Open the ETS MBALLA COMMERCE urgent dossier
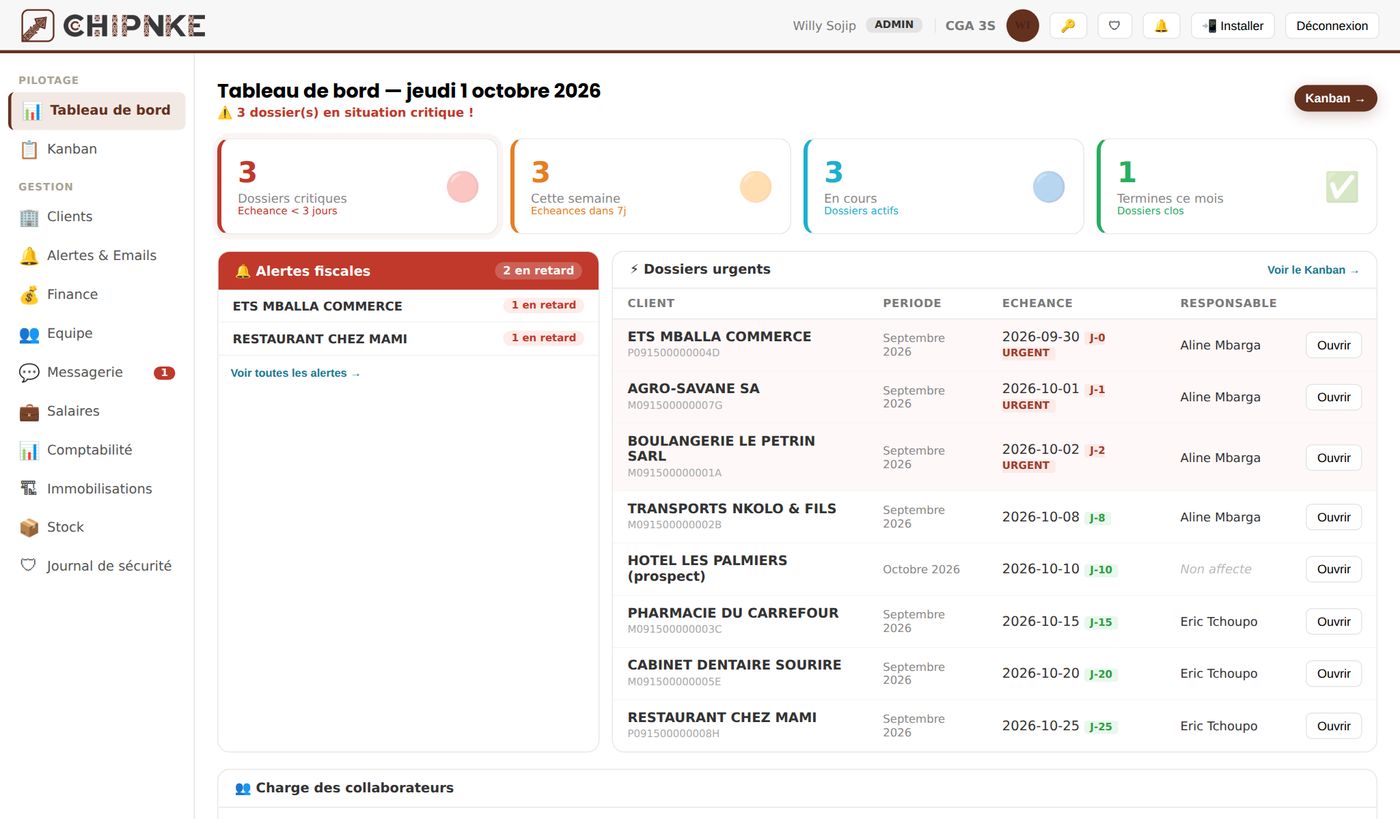The height and width of the screenshot is (819, 1400). coord(1333,345)
